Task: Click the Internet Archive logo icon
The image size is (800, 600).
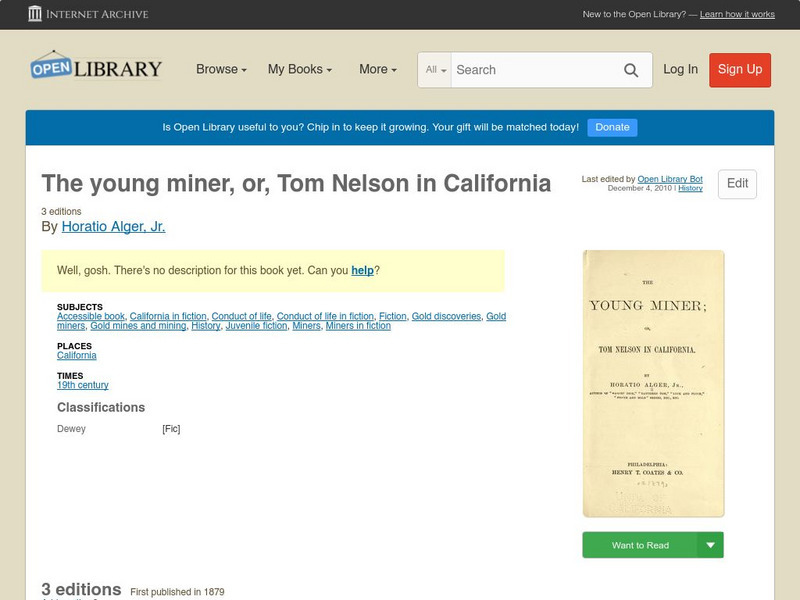Action: click(x=35, y=14)
